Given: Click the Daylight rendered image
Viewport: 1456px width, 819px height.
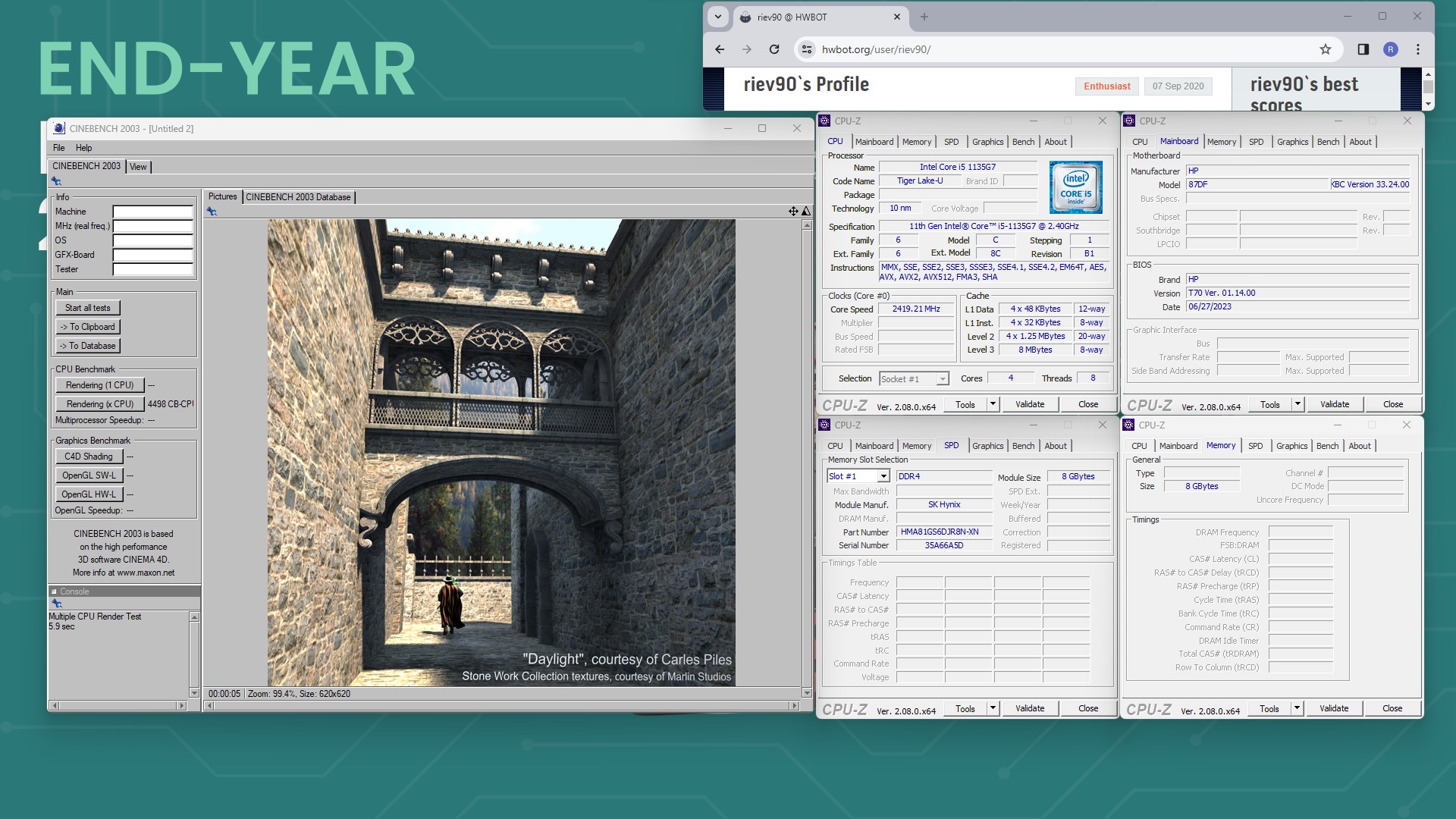Looking at the screenshot, I should (x=500, y=453).
